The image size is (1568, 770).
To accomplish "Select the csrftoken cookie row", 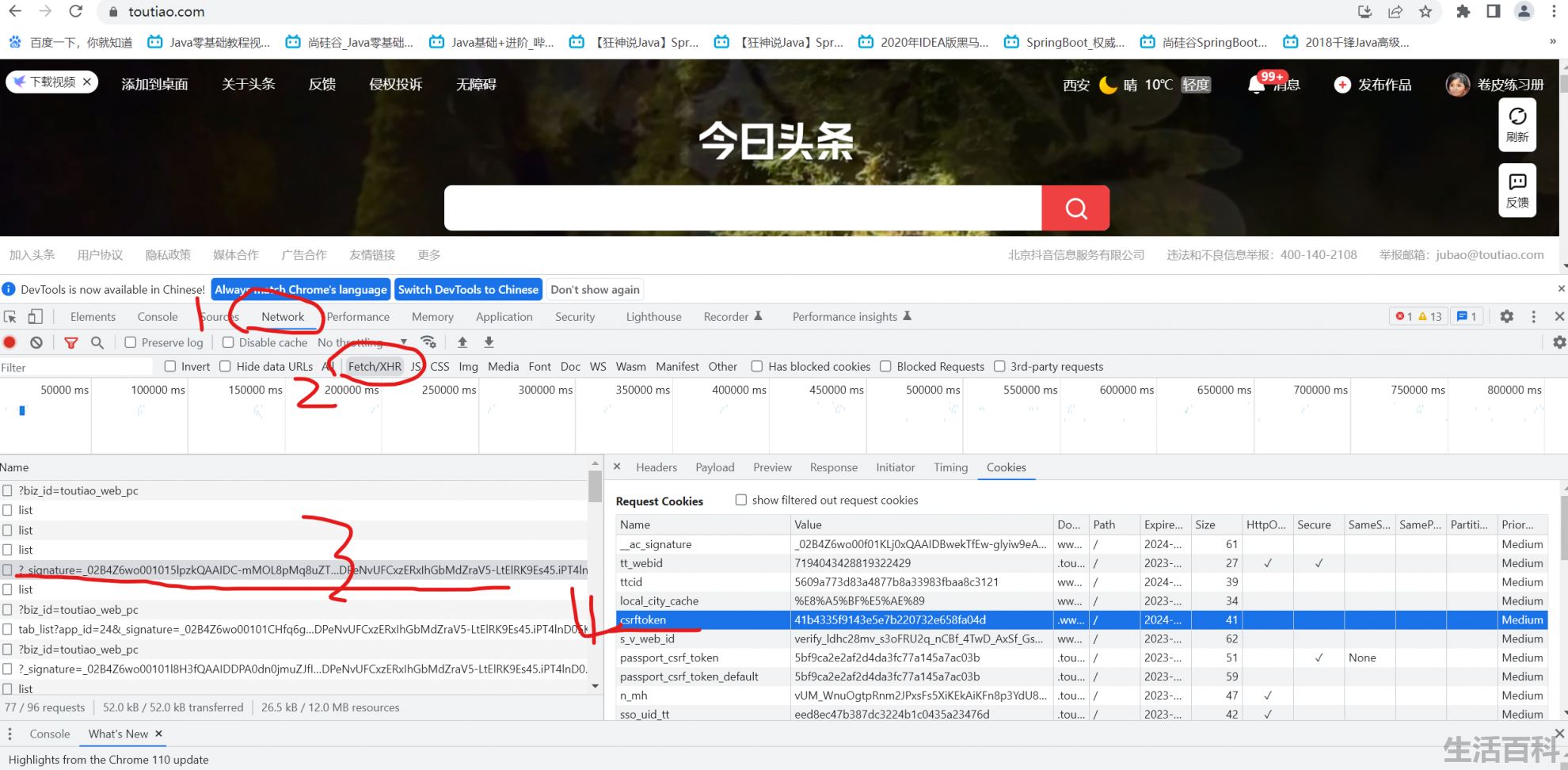I will coord(1082,619).
